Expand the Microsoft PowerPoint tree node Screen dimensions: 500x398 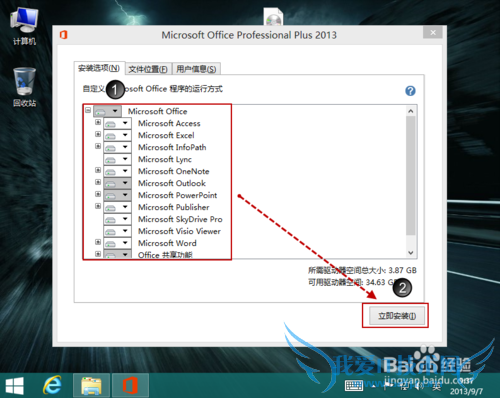click(98, 194)
